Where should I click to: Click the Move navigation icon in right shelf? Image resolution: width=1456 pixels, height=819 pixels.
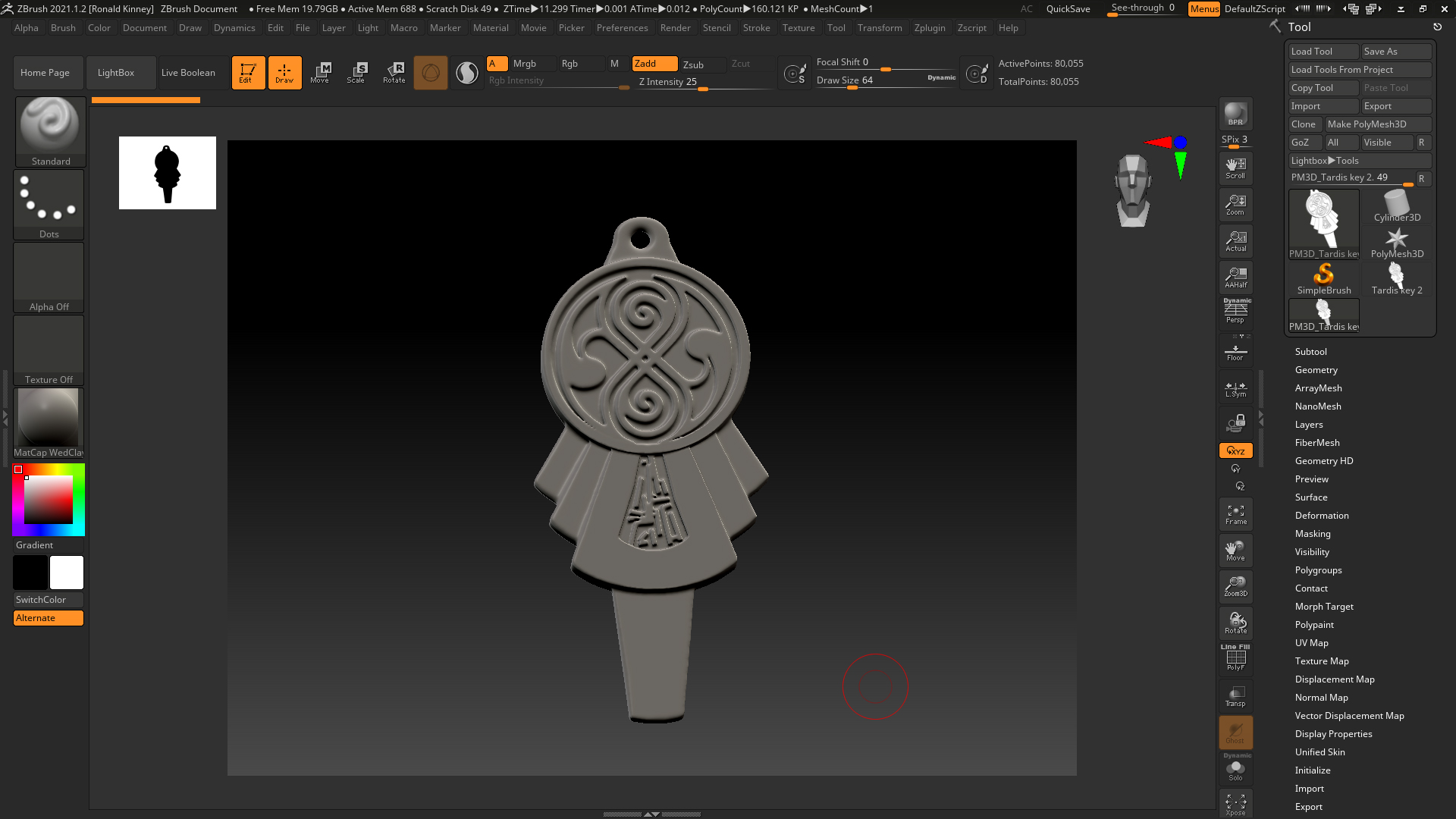pyautogui.click(x=1235, y=551)
